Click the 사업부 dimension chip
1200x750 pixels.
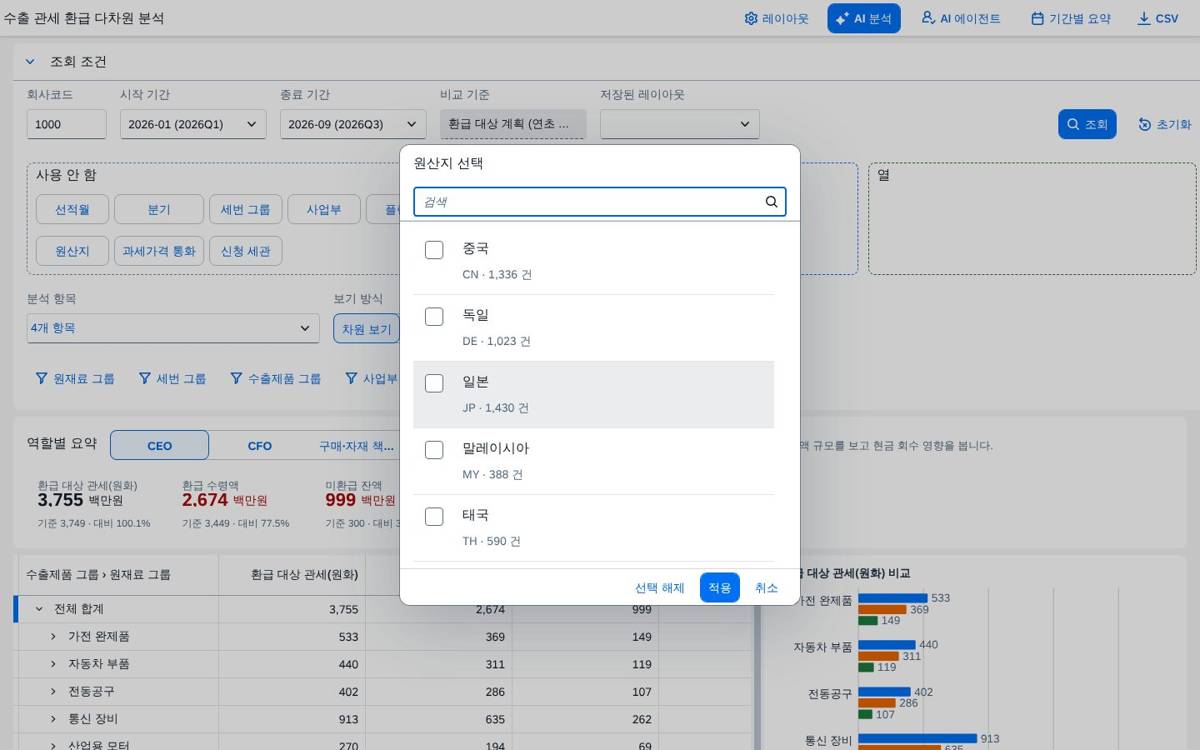[x=324, y=210]
